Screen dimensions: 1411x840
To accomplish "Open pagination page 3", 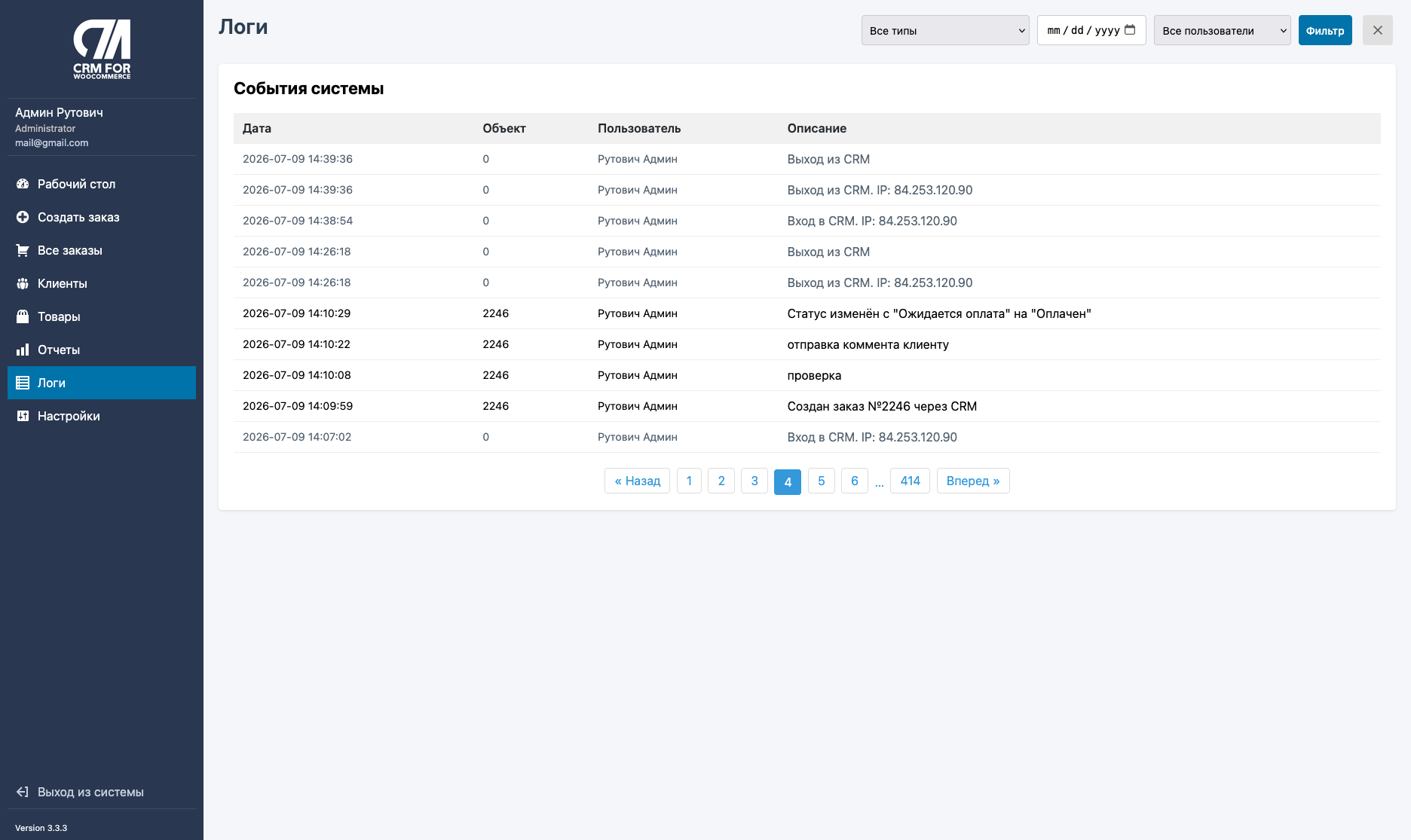I will (x=754, y=481).
